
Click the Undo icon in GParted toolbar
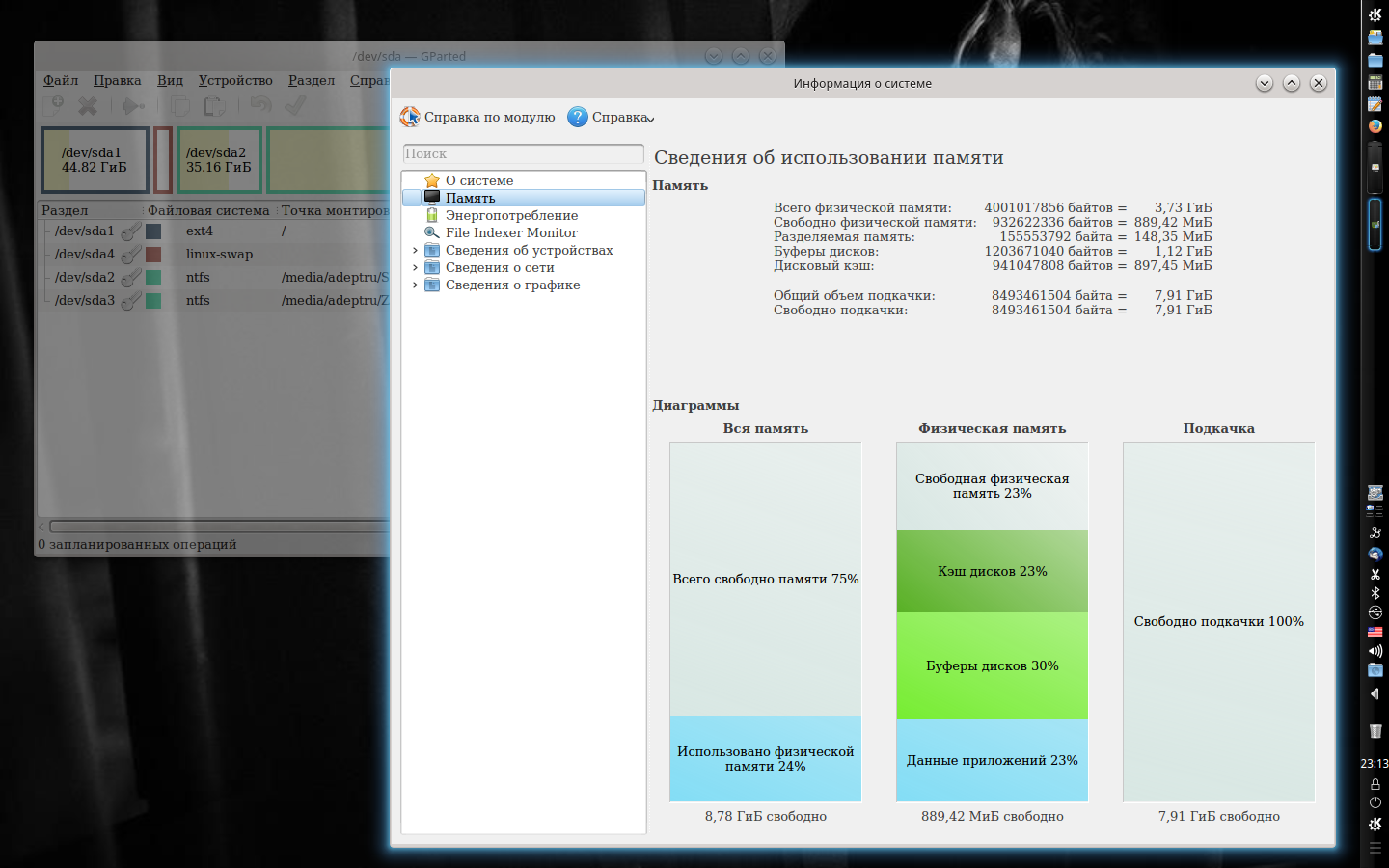(x=260, y=105)
